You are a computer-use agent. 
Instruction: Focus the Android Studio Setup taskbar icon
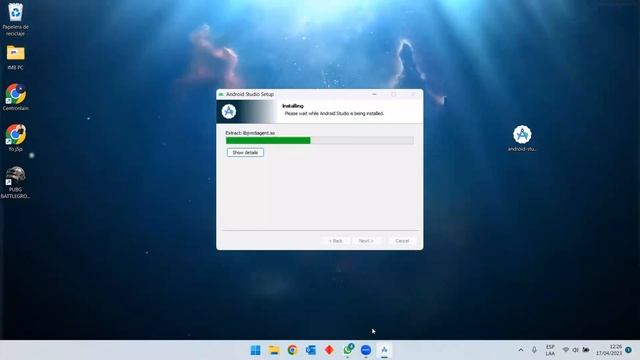click(384, 350)
